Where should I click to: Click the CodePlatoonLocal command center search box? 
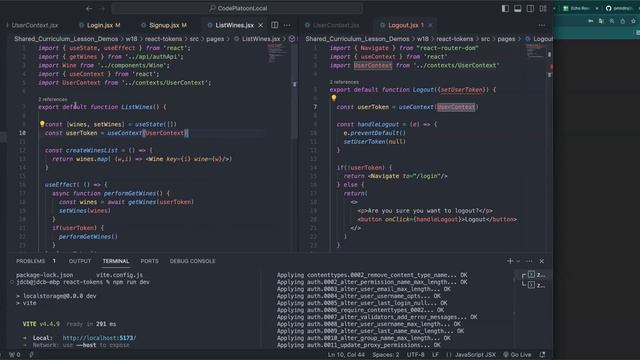click(237, 8)
